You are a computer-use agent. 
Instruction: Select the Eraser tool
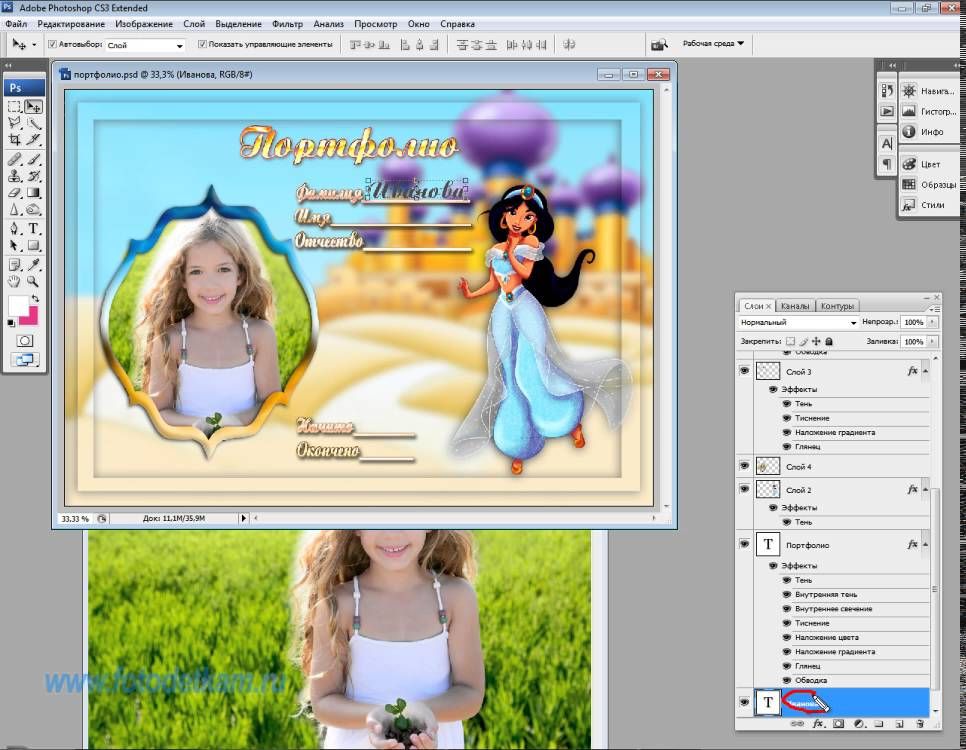(15, 193)
